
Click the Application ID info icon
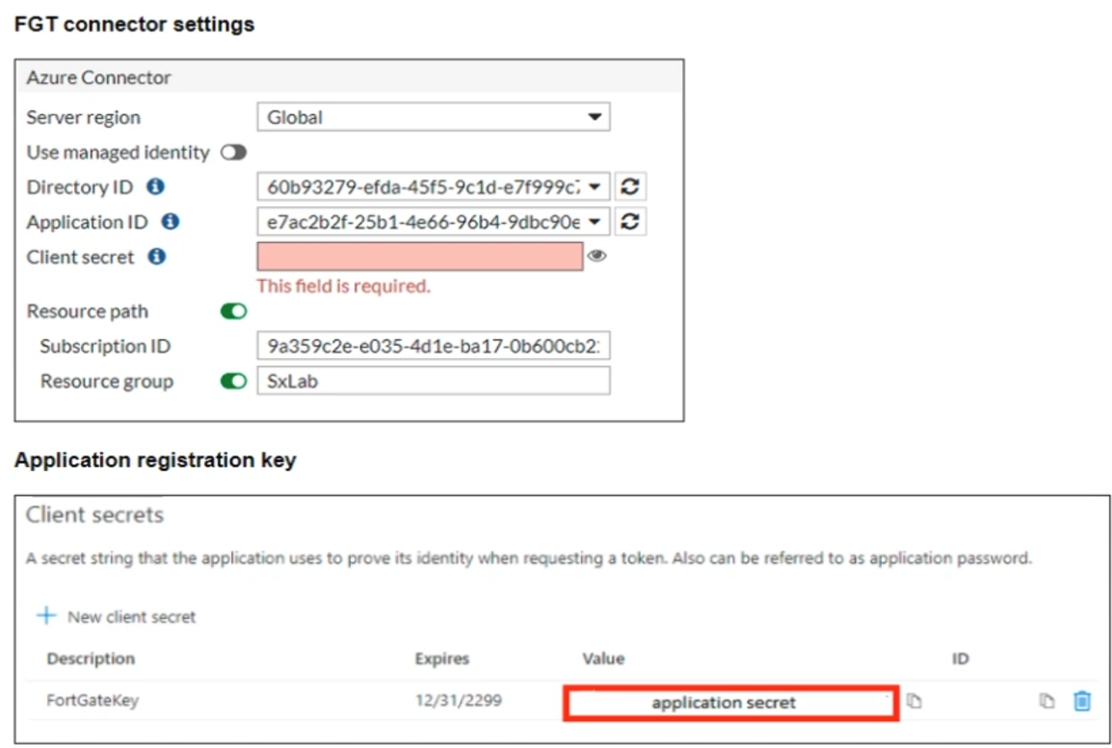(x=170, y=222)
